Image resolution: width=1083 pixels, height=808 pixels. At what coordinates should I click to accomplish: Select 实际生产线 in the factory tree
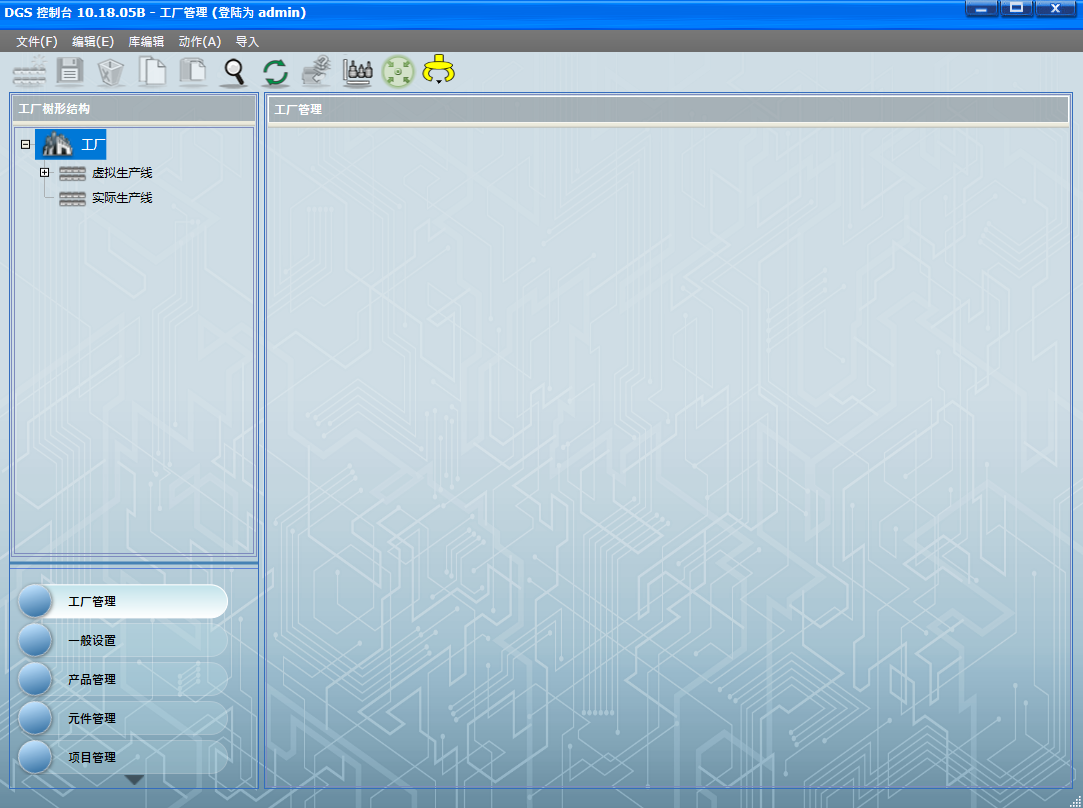tap(122, 198)
